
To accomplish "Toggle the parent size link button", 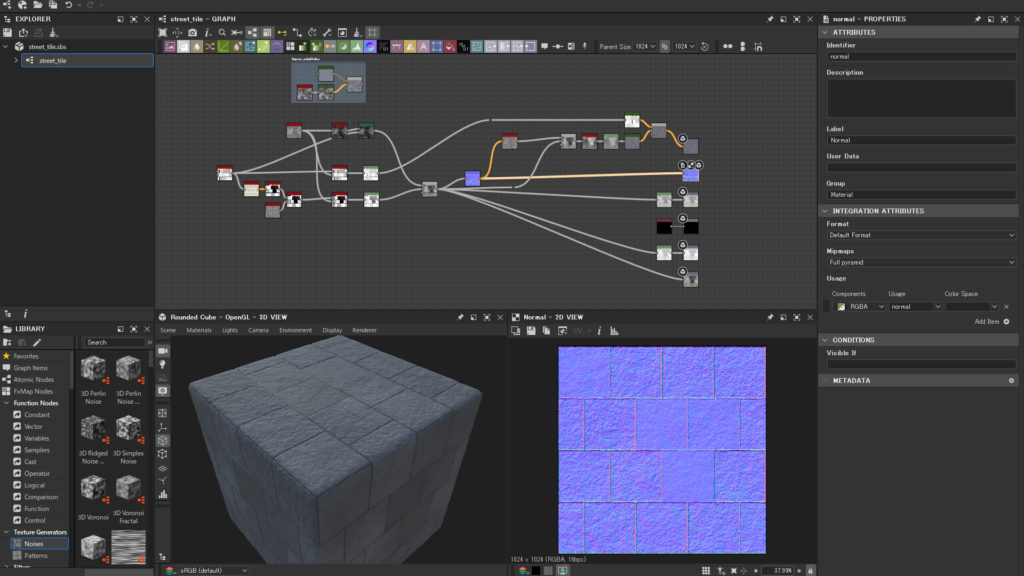I will coord(664,46).
